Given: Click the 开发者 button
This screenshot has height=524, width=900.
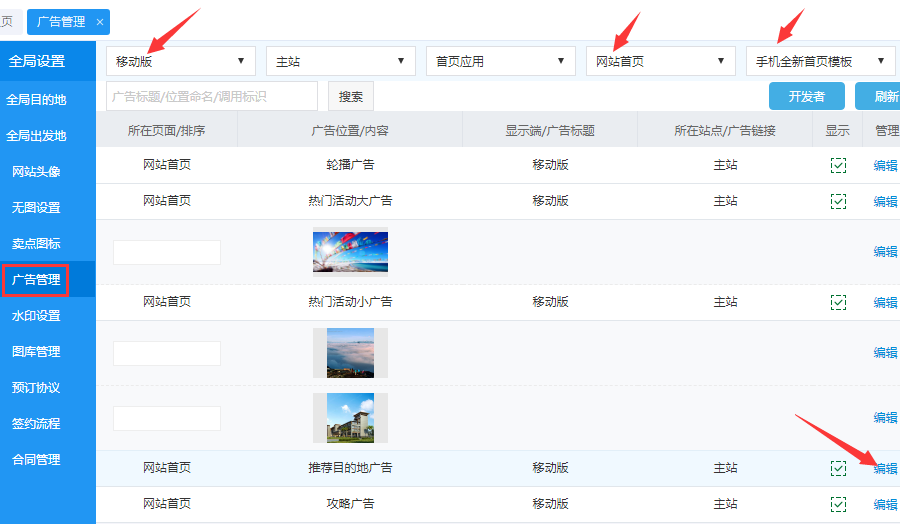Looking at the screenshot, I should pos(806,96).
